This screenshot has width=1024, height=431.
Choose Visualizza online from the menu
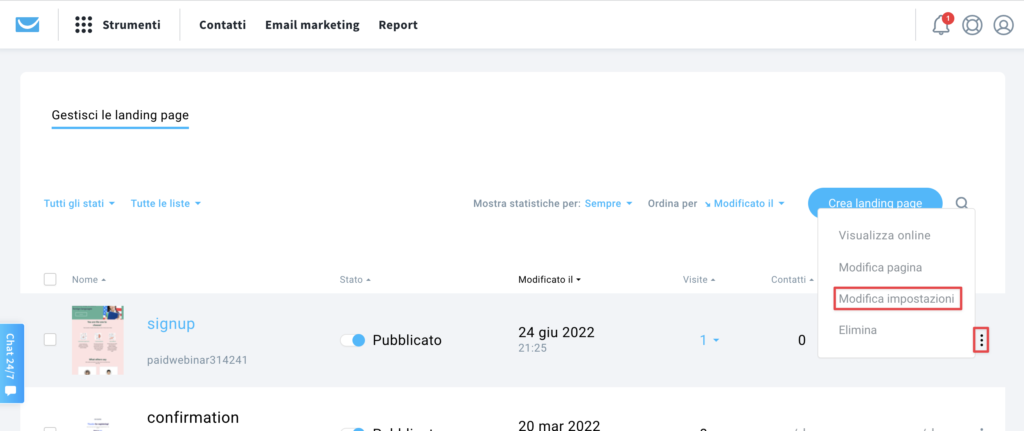click(884, 235)
